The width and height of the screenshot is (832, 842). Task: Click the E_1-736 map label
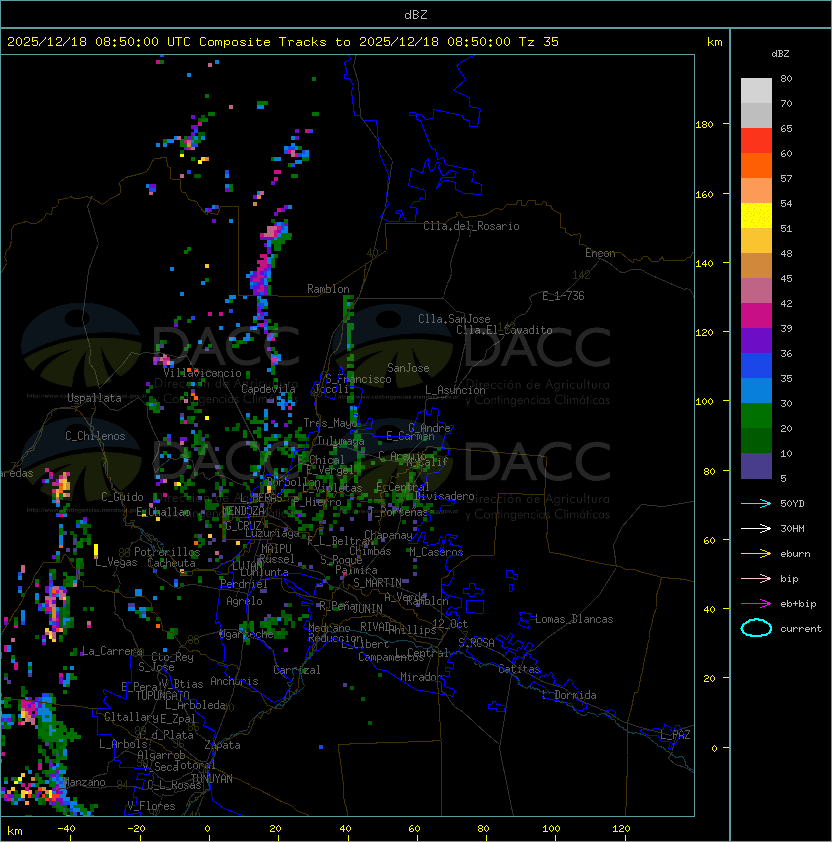[x=563, y=296]
